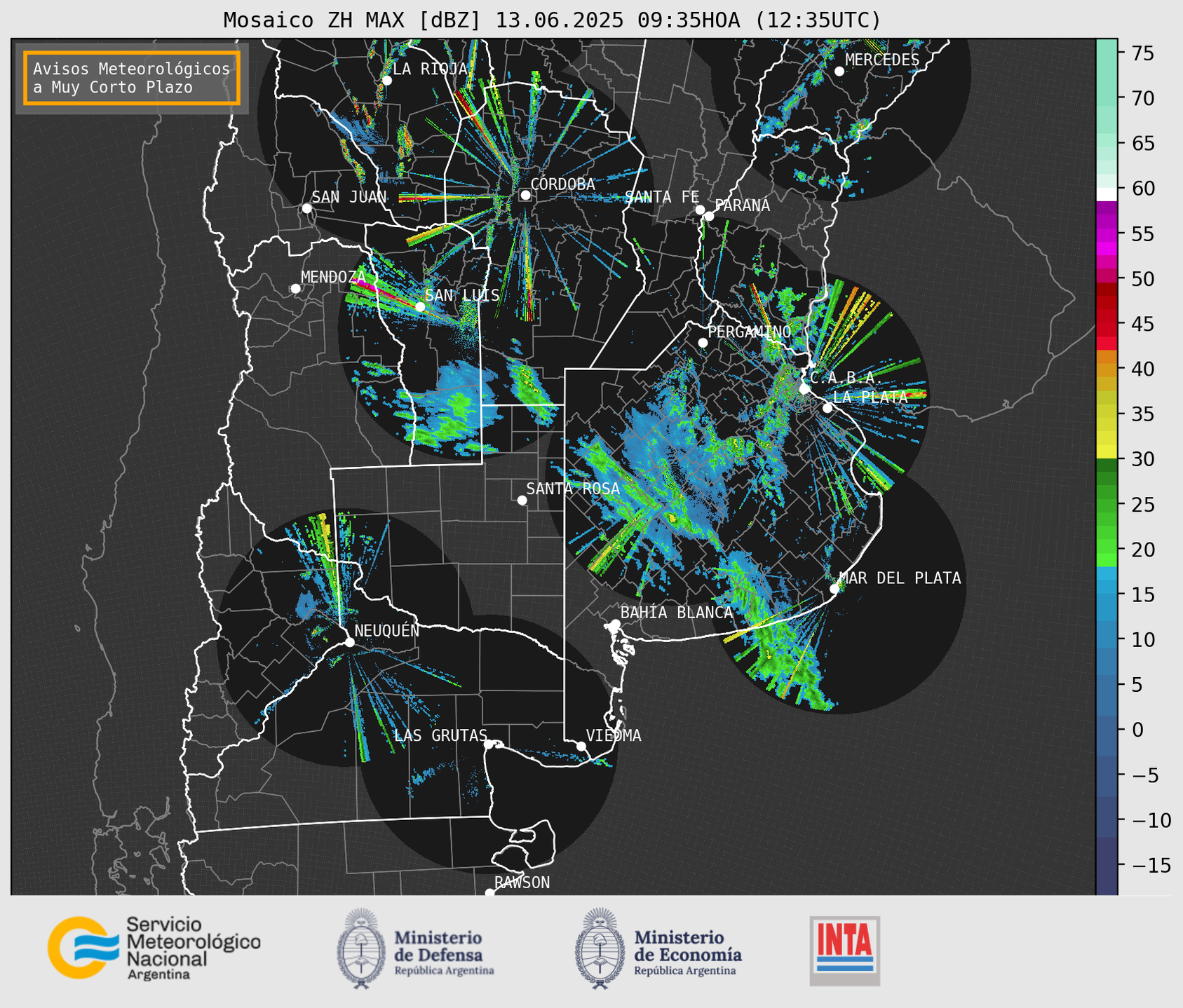Screen dimensions: 1183x1008
Task: Click the Ministerio de Economía emblem
Action: click(x=600, y=949)
